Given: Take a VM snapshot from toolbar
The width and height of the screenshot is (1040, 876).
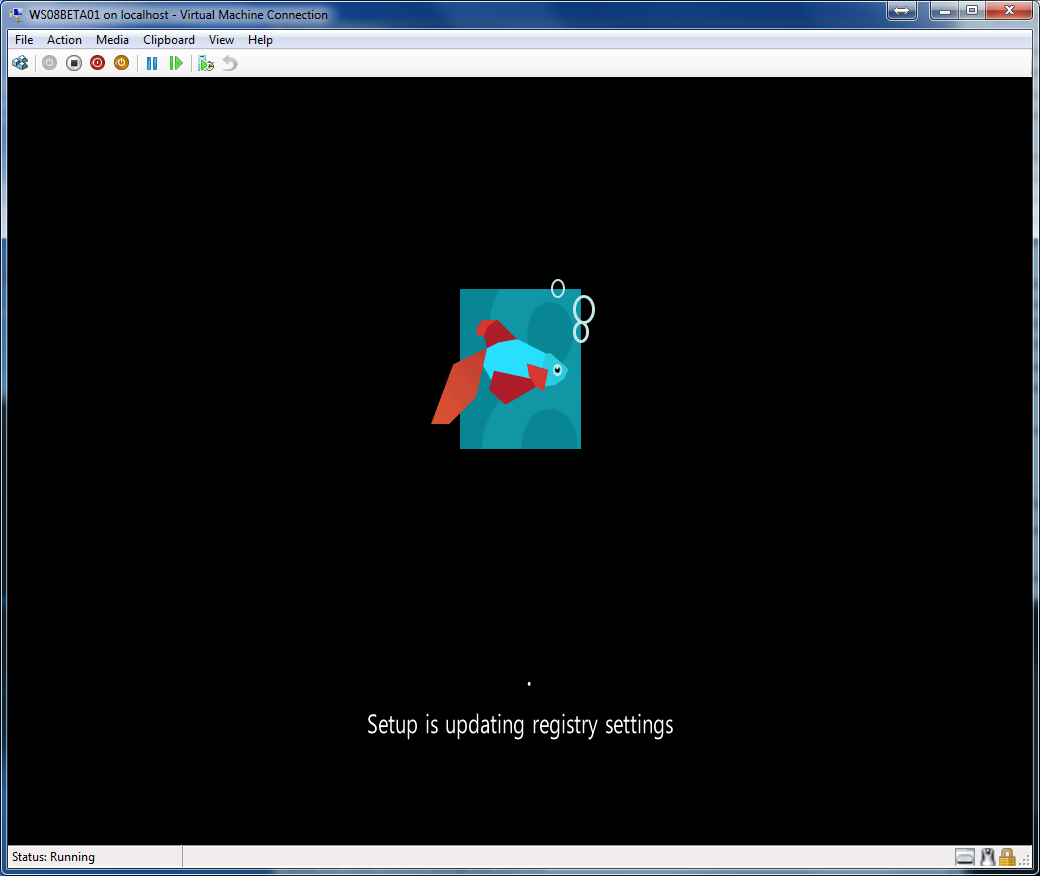Looking at the screenshot, I should click(x=206, y=63).
